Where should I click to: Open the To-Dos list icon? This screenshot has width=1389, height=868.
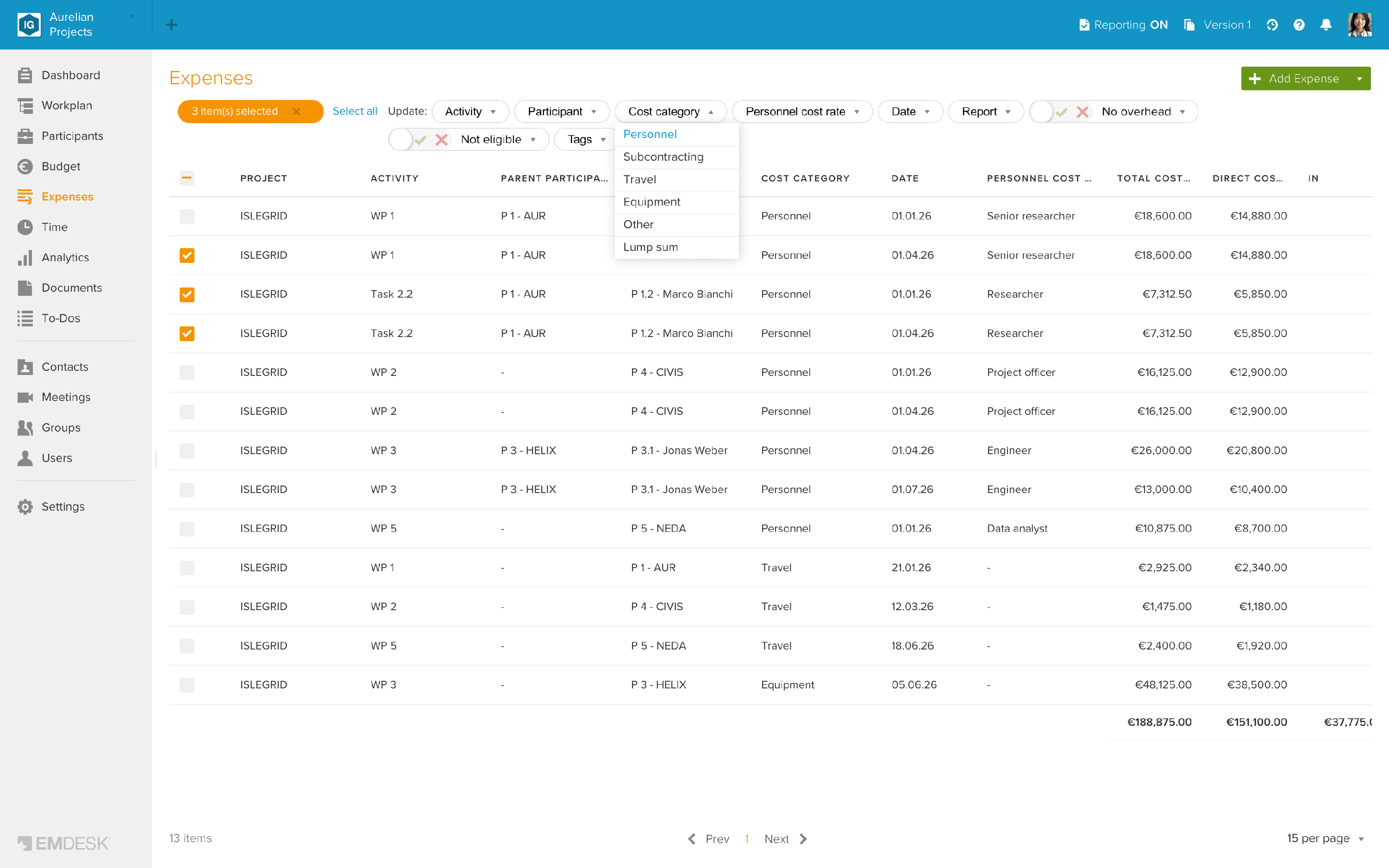pyautogui.click(x=25, y=318)
